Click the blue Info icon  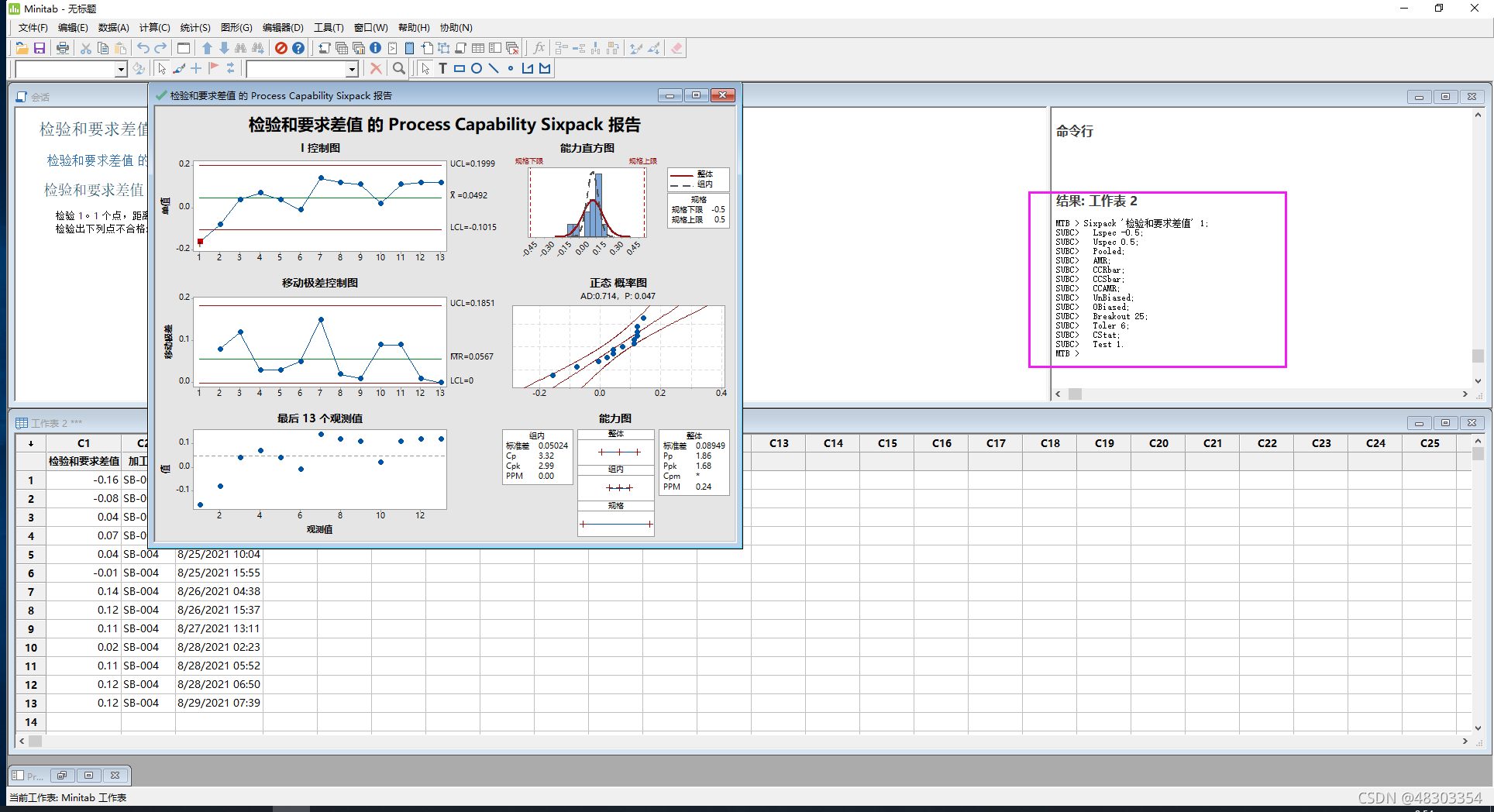coord(376,48)
